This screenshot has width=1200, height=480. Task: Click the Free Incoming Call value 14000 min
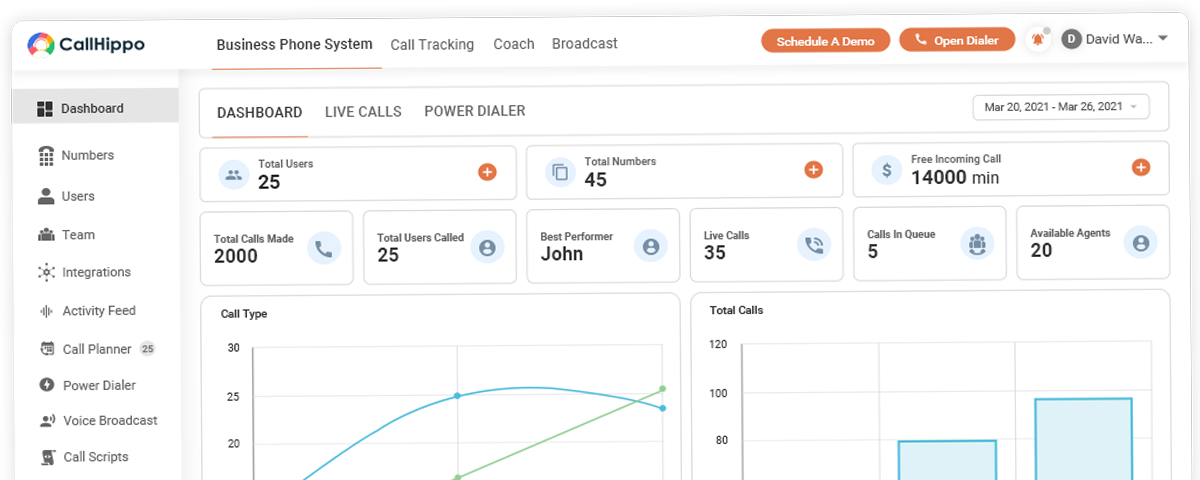955,178
